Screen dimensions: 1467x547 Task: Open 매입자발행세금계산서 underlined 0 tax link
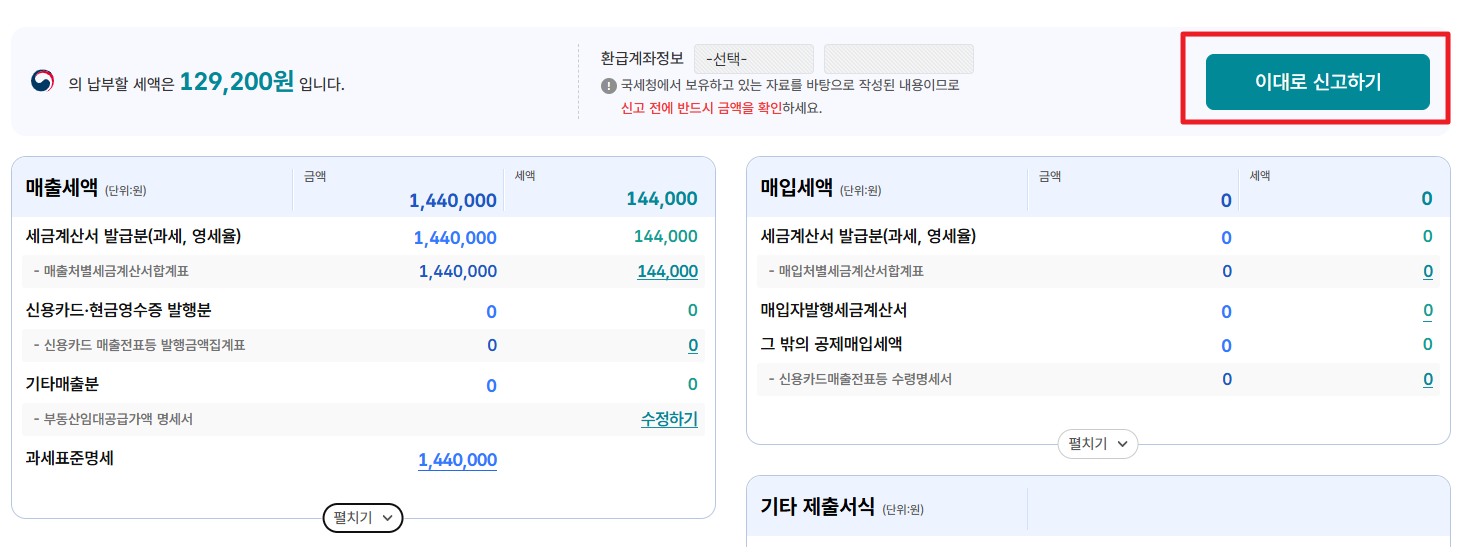[x=1428, y=311]
